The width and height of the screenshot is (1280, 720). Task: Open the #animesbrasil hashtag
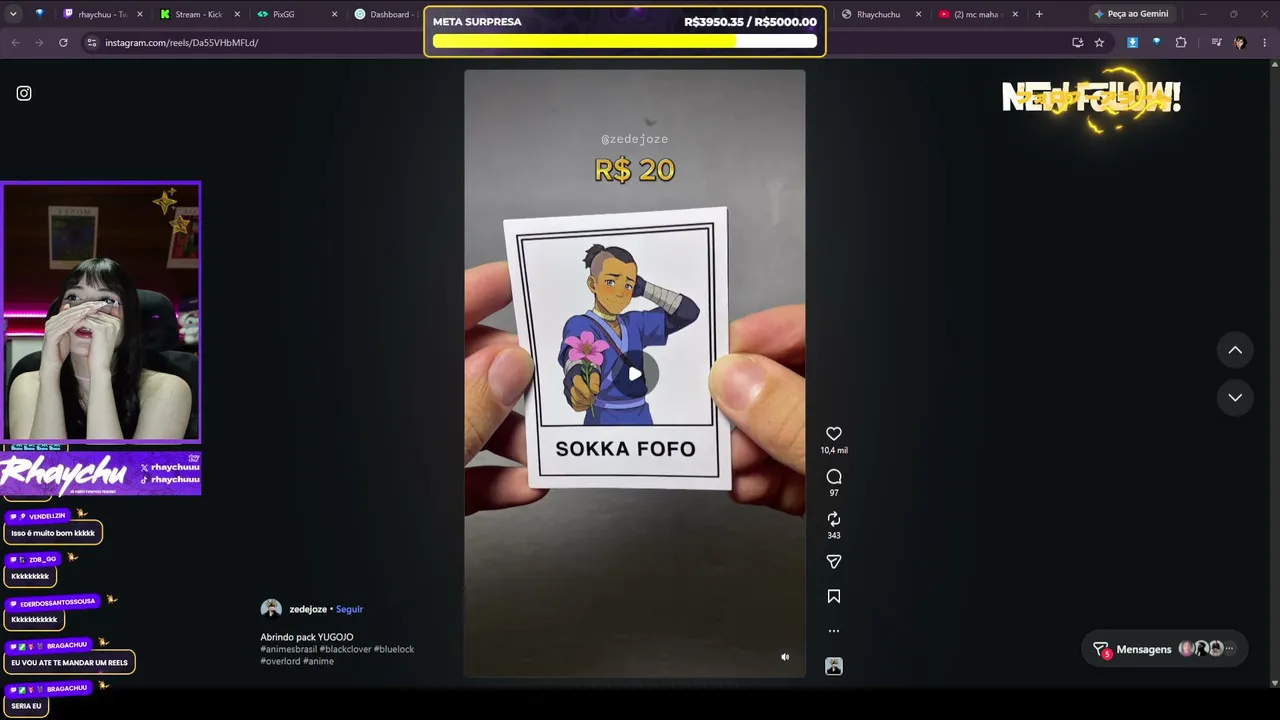click(288, 649)
